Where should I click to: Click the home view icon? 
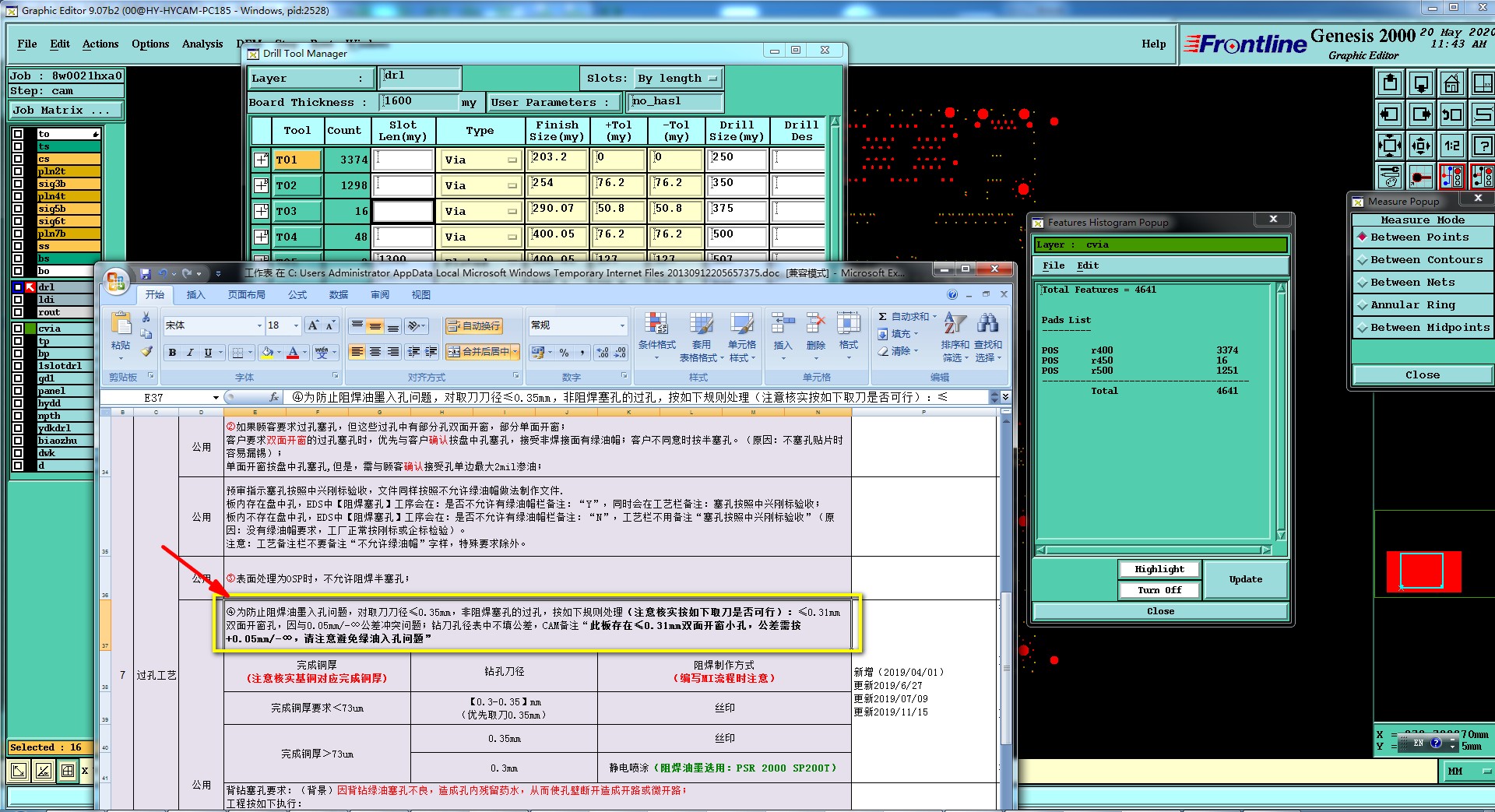pos(1452,83)
